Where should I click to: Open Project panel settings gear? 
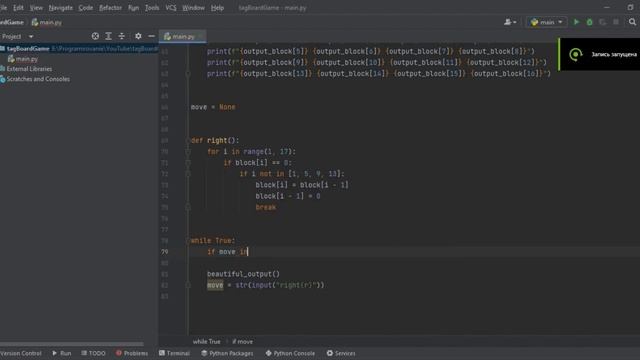tap(138, 36)
